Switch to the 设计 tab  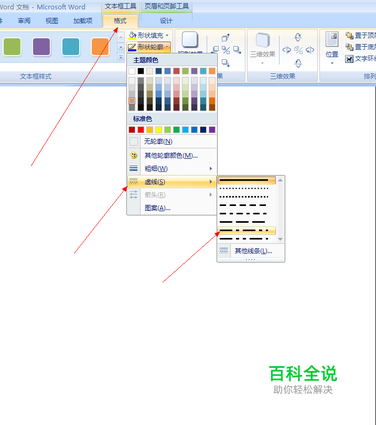(x=166, y=21)
